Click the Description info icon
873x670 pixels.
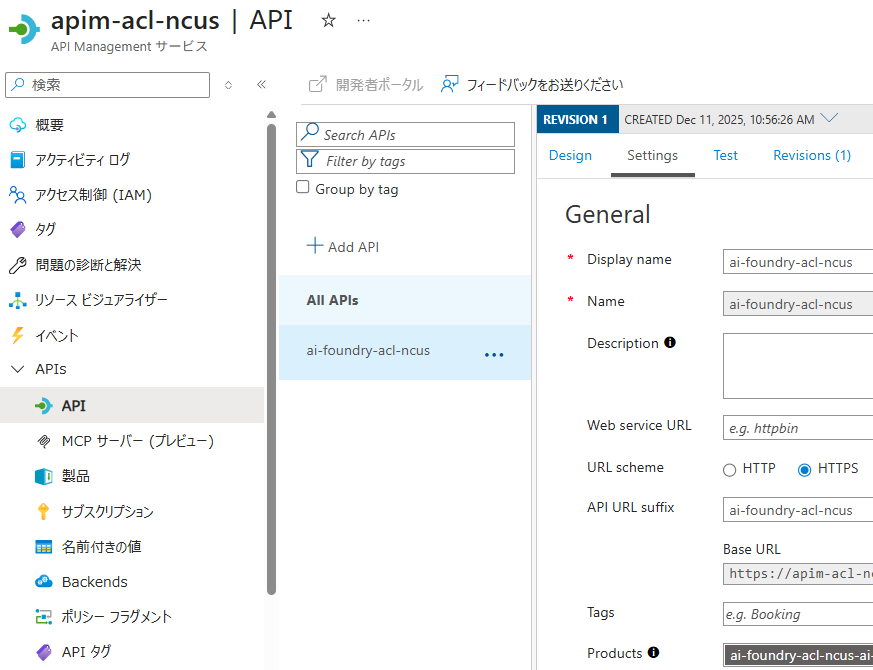coord(670,343)
